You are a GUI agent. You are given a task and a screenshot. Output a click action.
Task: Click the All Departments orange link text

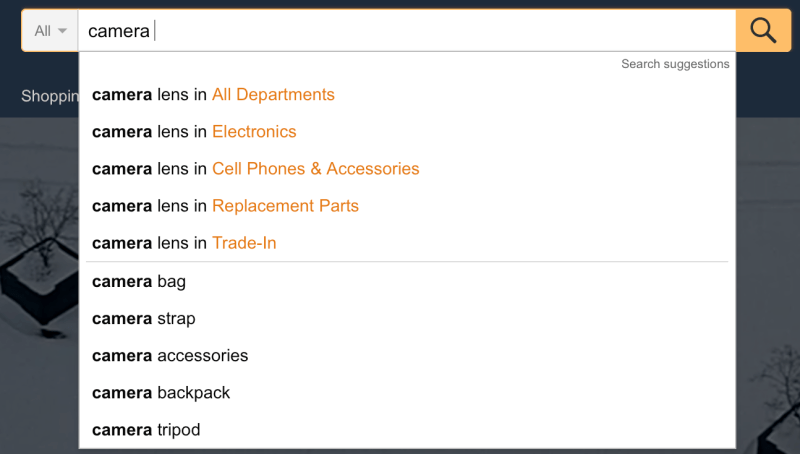273,95
